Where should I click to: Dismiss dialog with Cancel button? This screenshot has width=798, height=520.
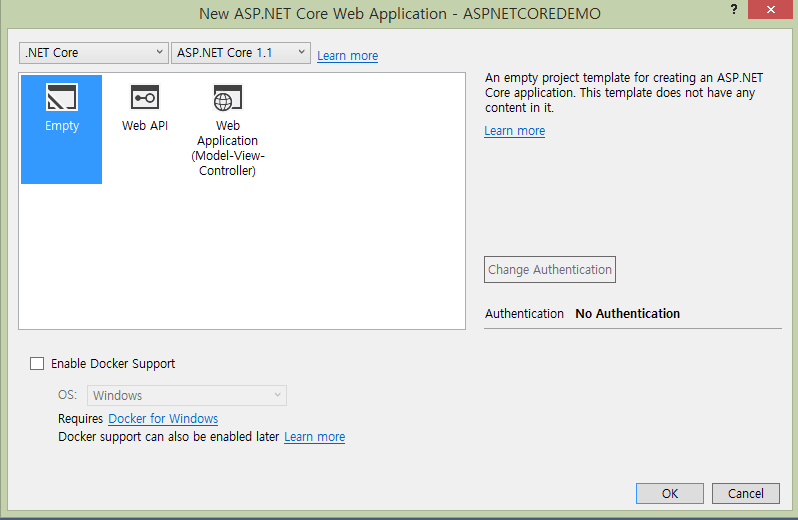click(746, 493)
